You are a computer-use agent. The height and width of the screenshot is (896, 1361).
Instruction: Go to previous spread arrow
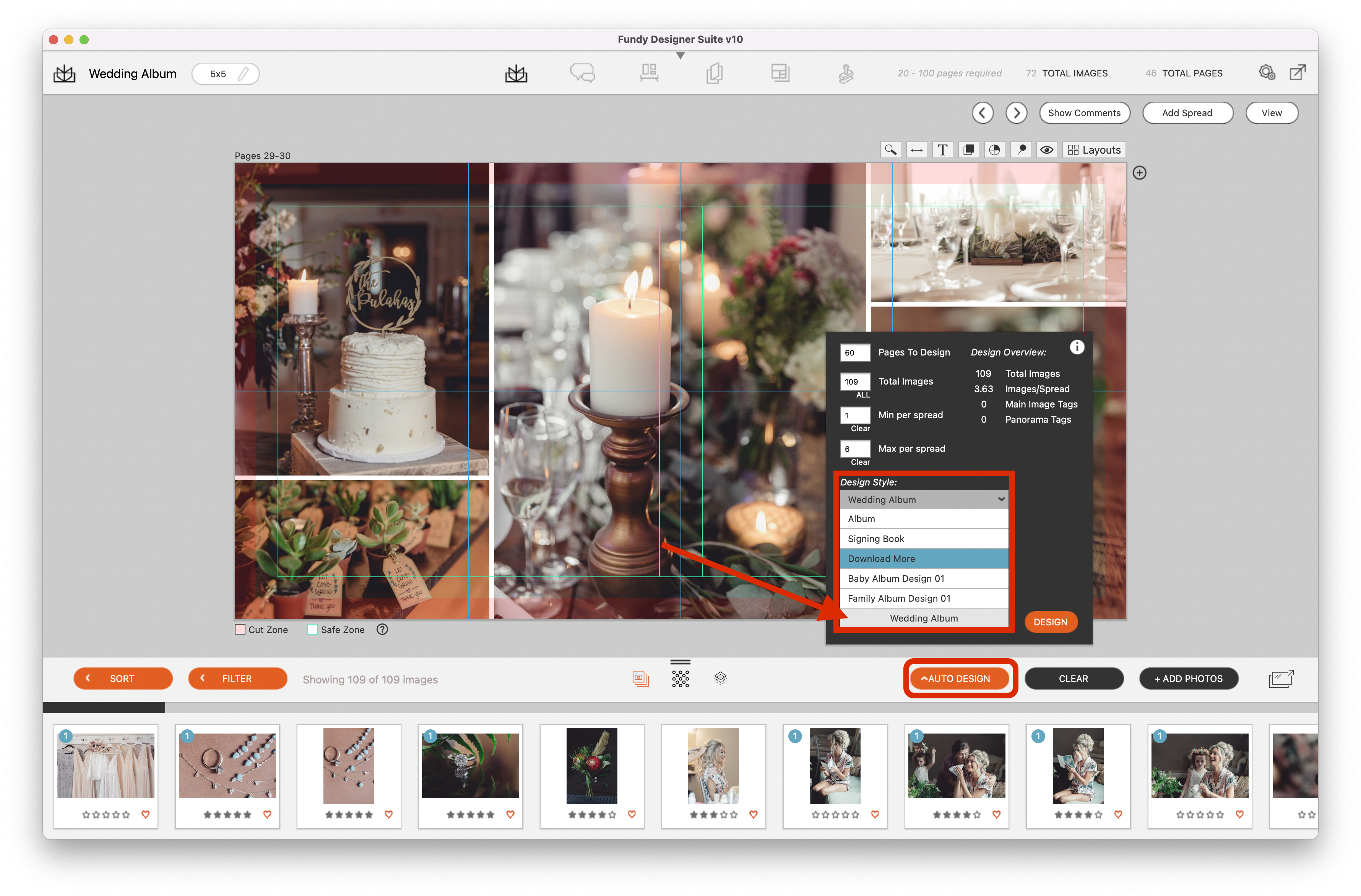(x=983, y=113)
